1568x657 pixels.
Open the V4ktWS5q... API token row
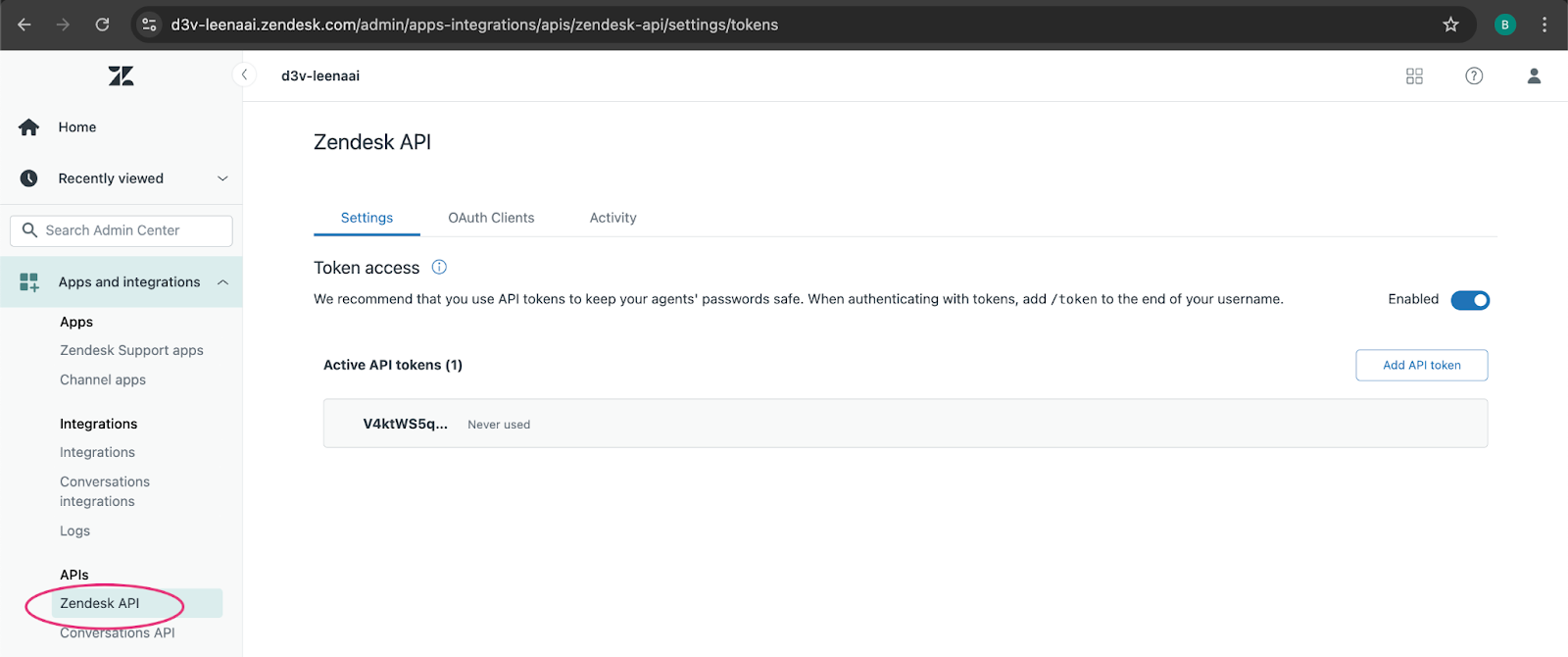pos(906,424)
